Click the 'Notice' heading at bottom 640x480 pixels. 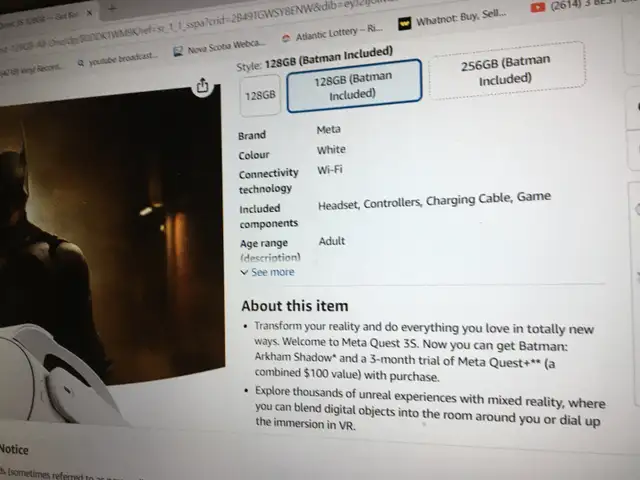(14, 449)
